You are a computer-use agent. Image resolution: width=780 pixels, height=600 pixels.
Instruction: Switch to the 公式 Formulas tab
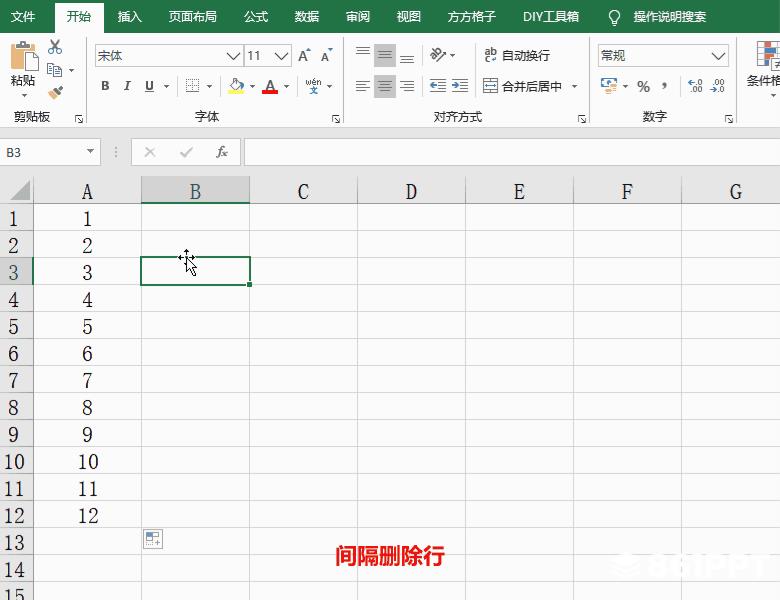point(256,16)
